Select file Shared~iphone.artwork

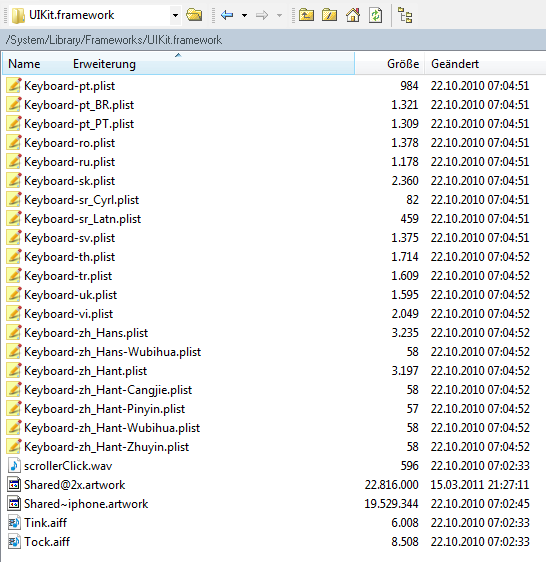point(86,504)
